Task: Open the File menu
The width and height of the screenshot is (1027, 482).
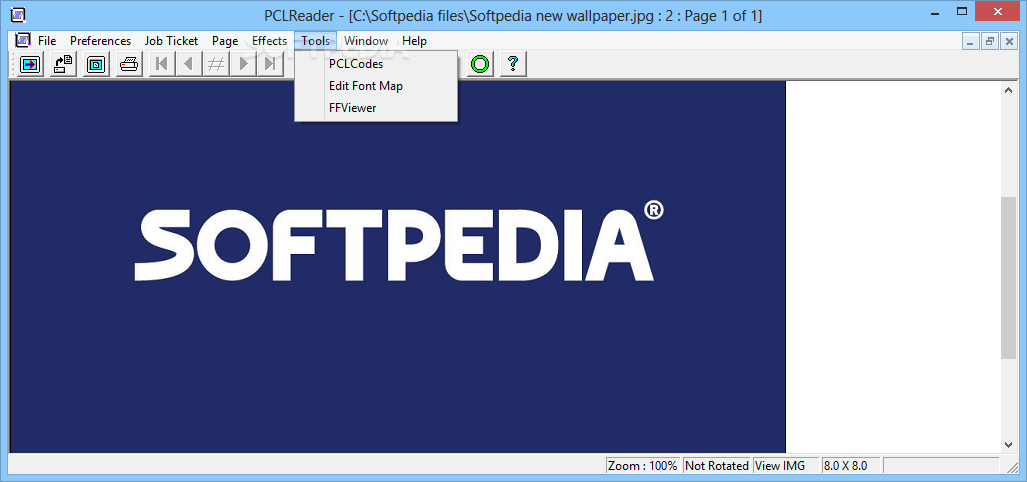Action: tap(47, 41)
